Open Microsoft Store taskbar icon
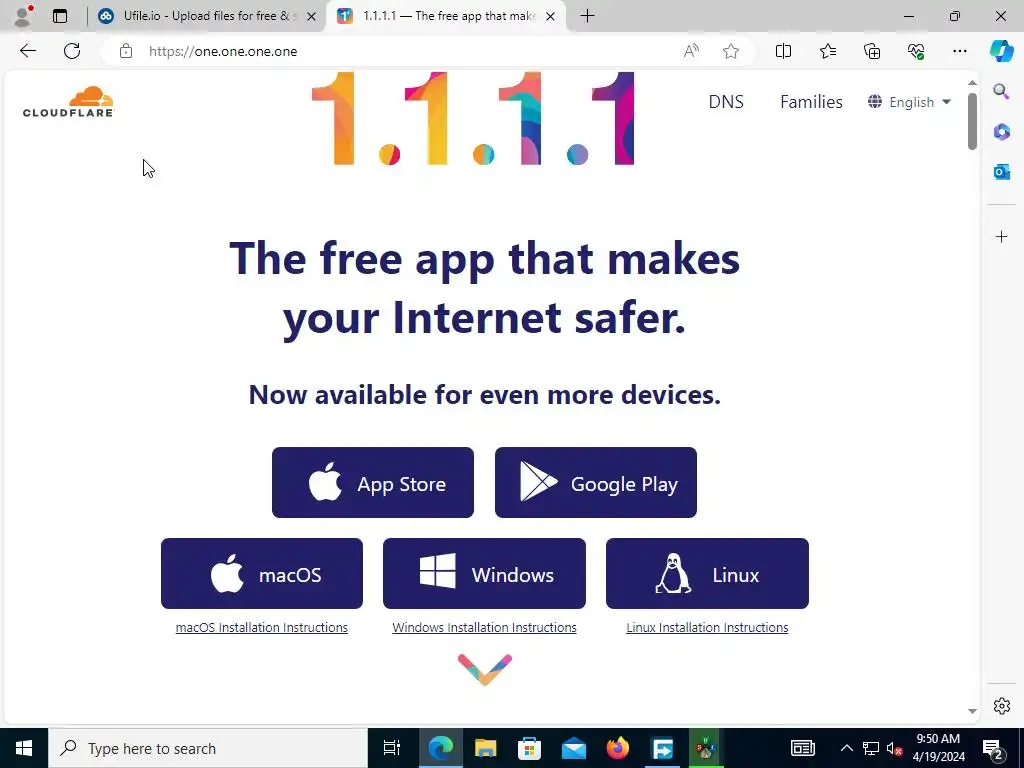 (529, 748)
